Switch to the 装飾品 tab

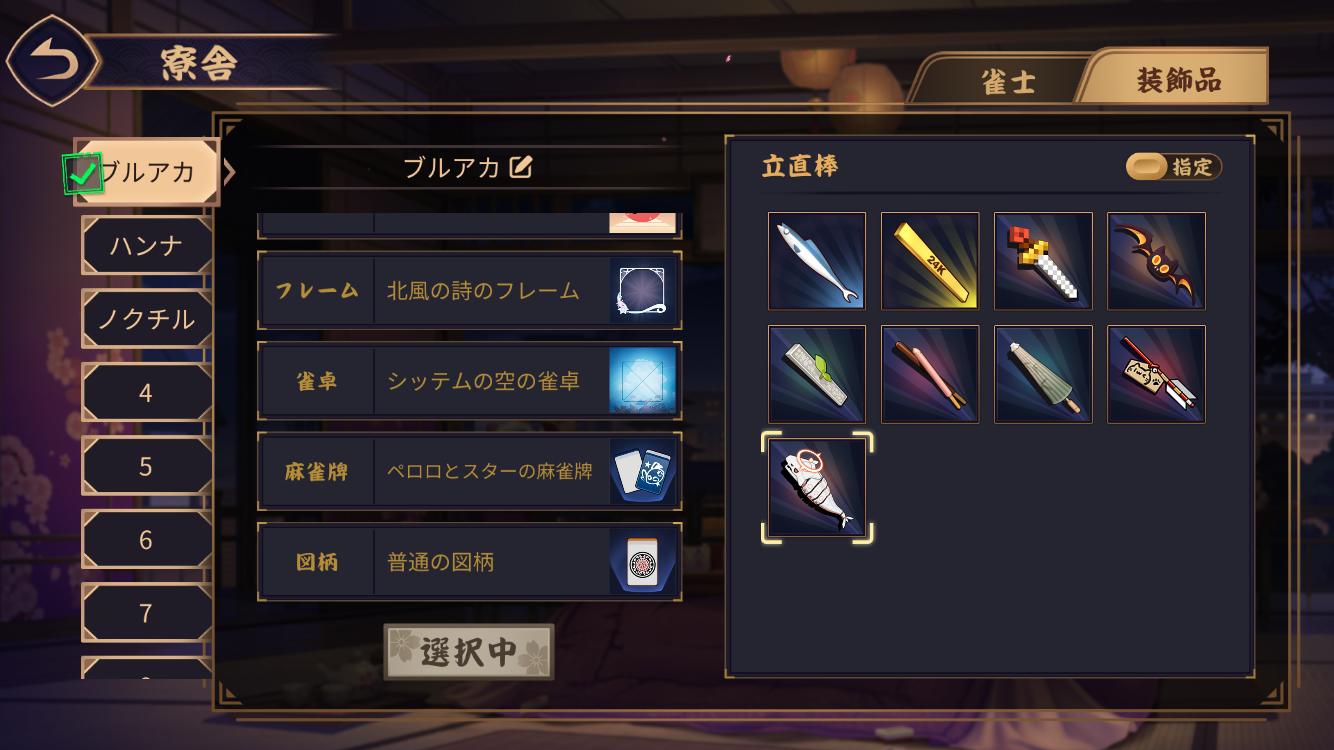pos(1178,79)
